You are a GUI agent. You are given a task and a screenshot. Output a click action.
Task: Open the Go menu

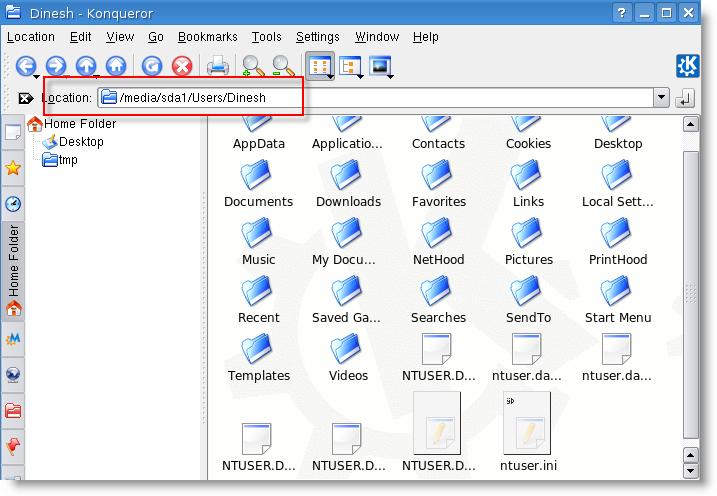155,37
